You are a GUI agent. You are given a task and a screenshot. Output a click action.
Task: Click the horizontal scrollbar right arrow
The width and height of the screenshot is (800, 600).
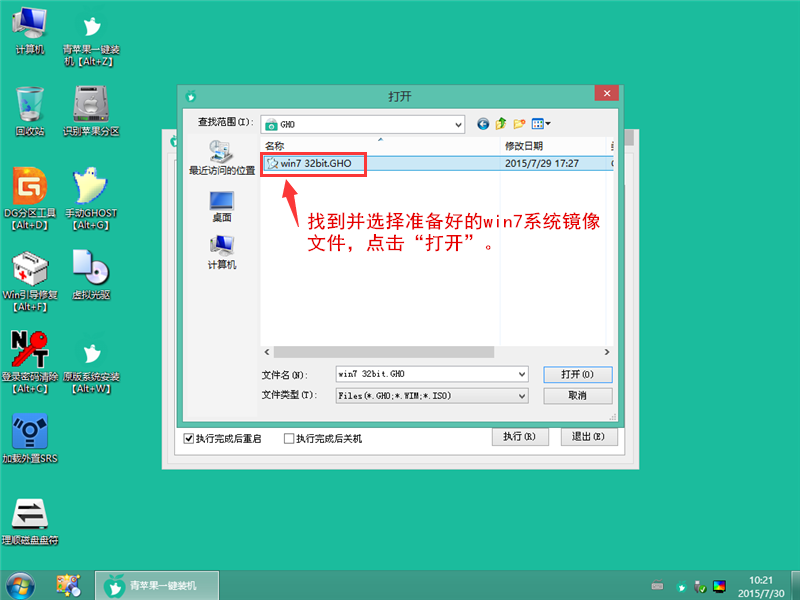click(606, 352)
